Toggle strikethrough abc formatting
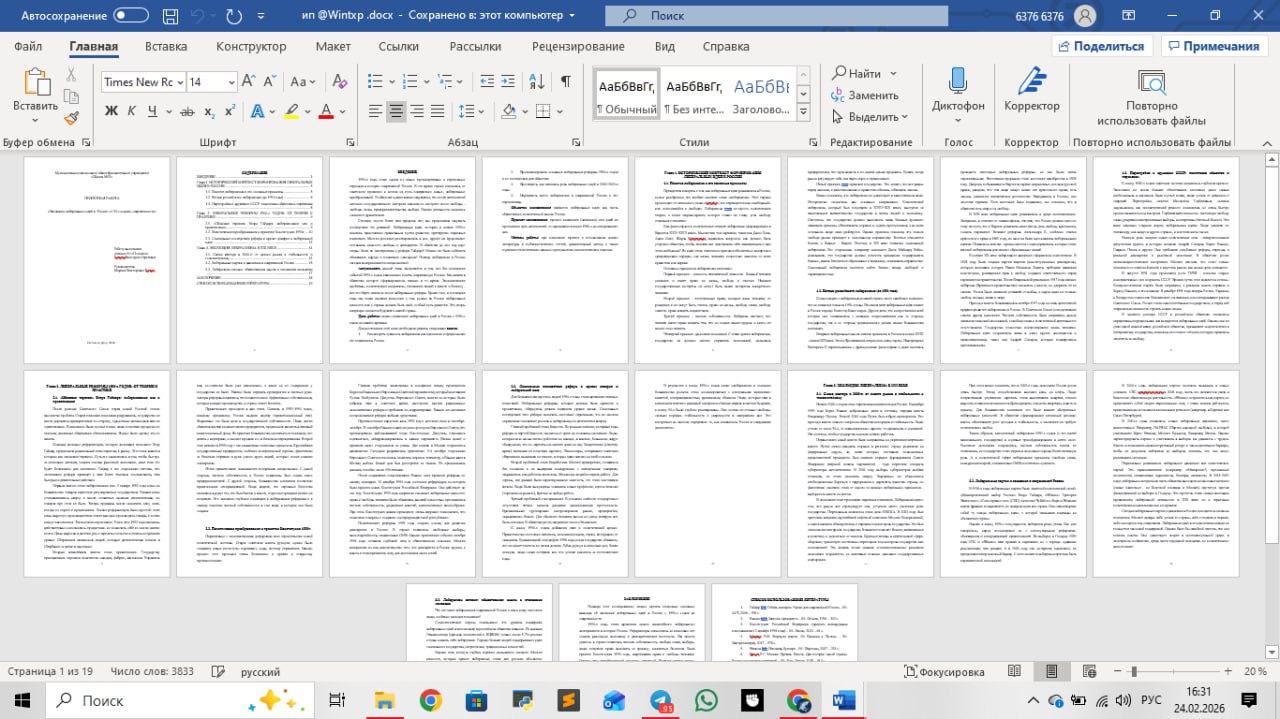The image size is (1280, 719). tap(187, 111)
